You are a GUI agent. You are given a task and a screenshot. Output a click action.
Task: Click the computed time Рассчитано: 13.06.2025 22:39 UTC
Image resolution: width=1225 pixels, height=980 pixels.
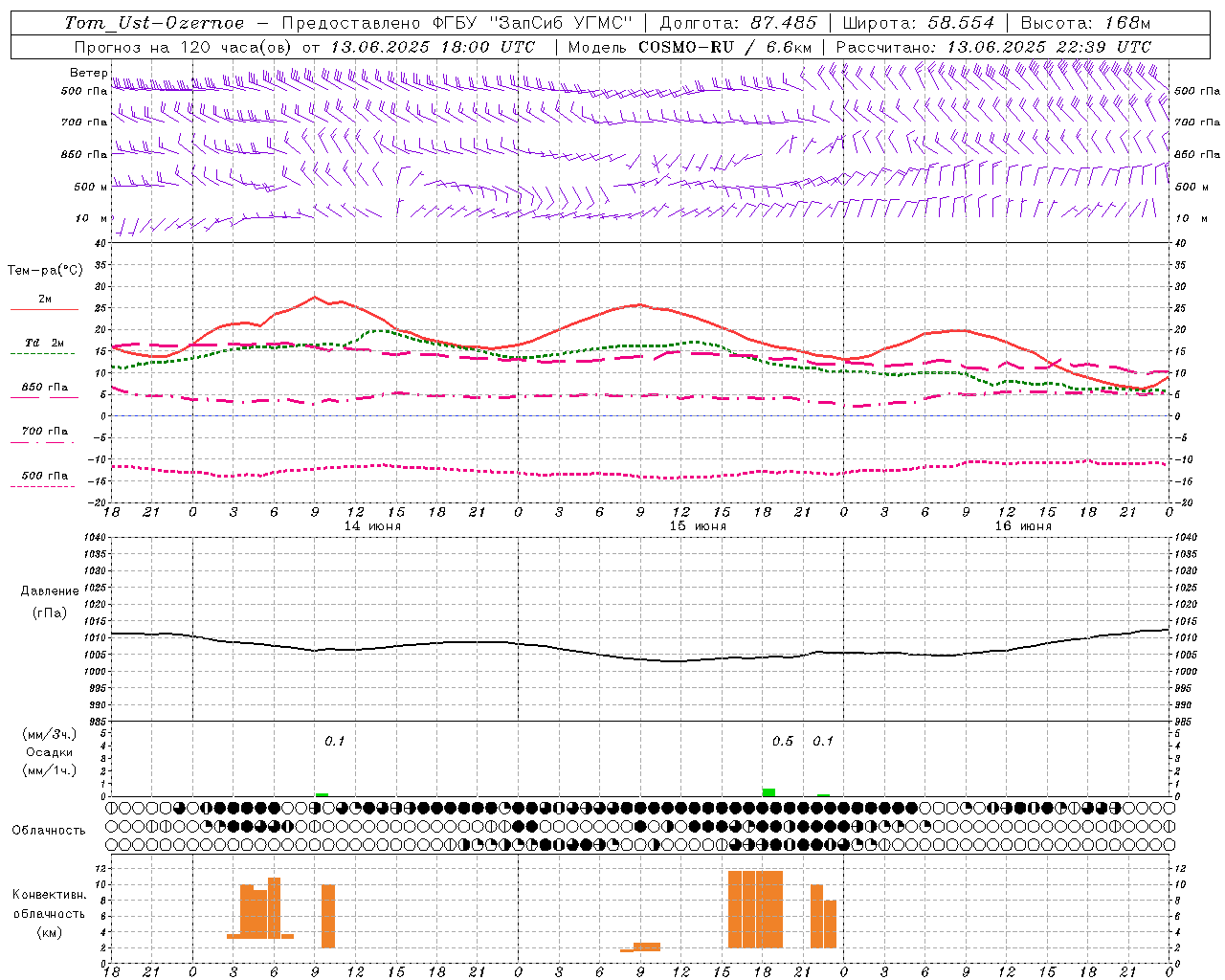coord(993,47)
